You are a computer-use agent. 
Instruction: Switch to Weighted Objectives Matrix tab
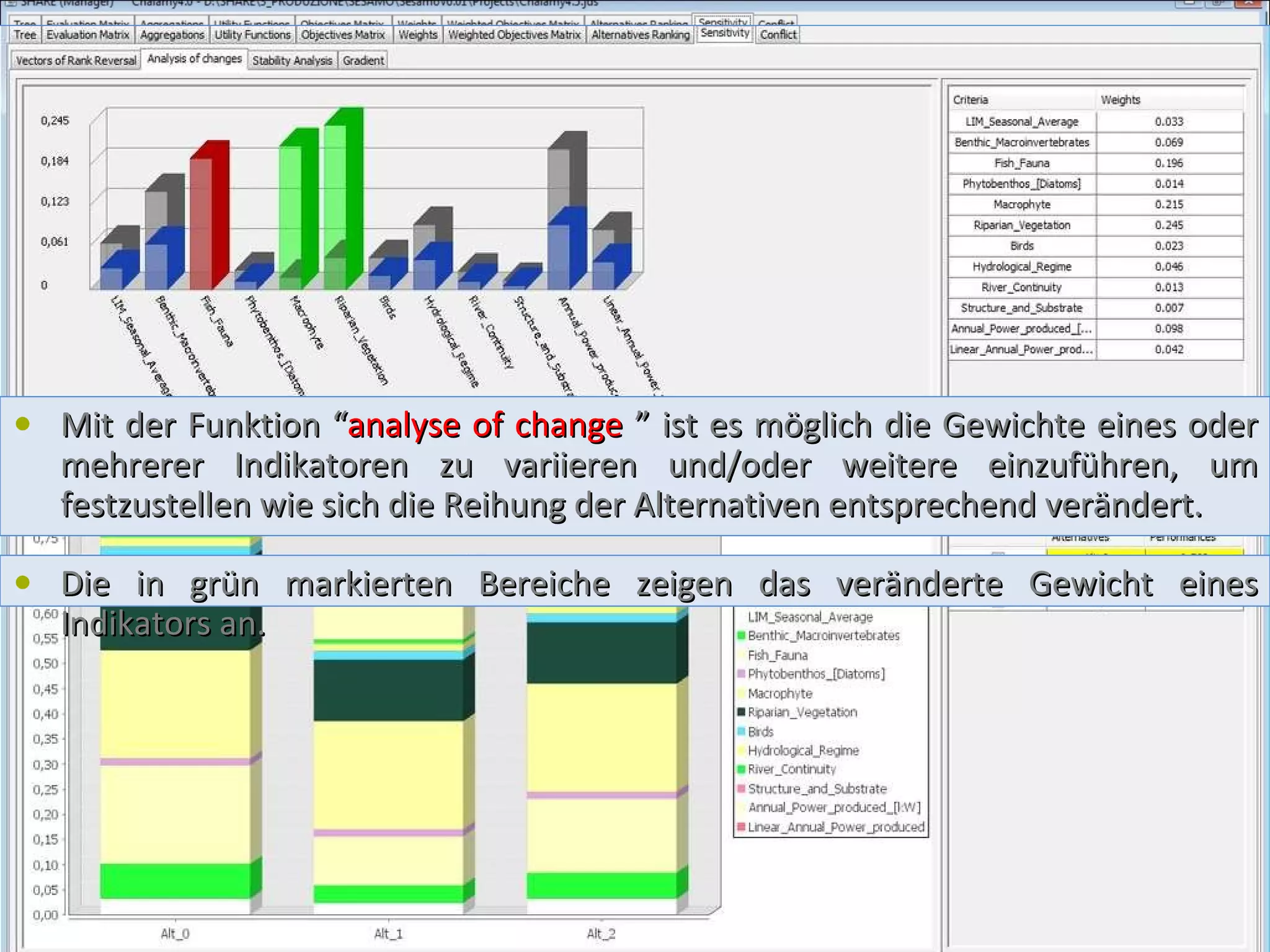(x=514, y=35)
